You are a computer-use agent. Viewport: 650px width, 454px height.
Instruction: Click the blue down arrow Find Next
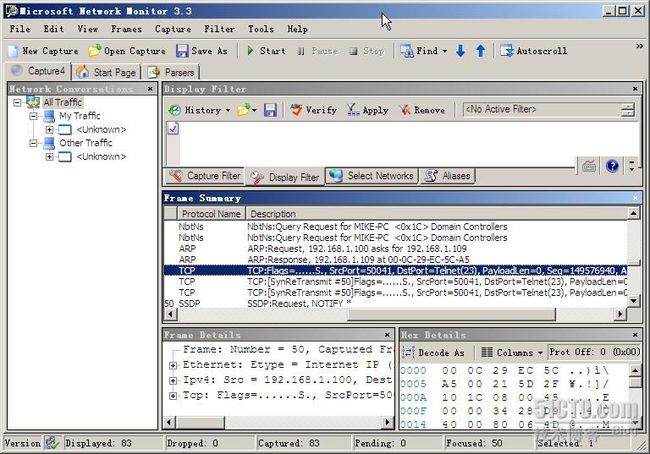coord(460,51)
